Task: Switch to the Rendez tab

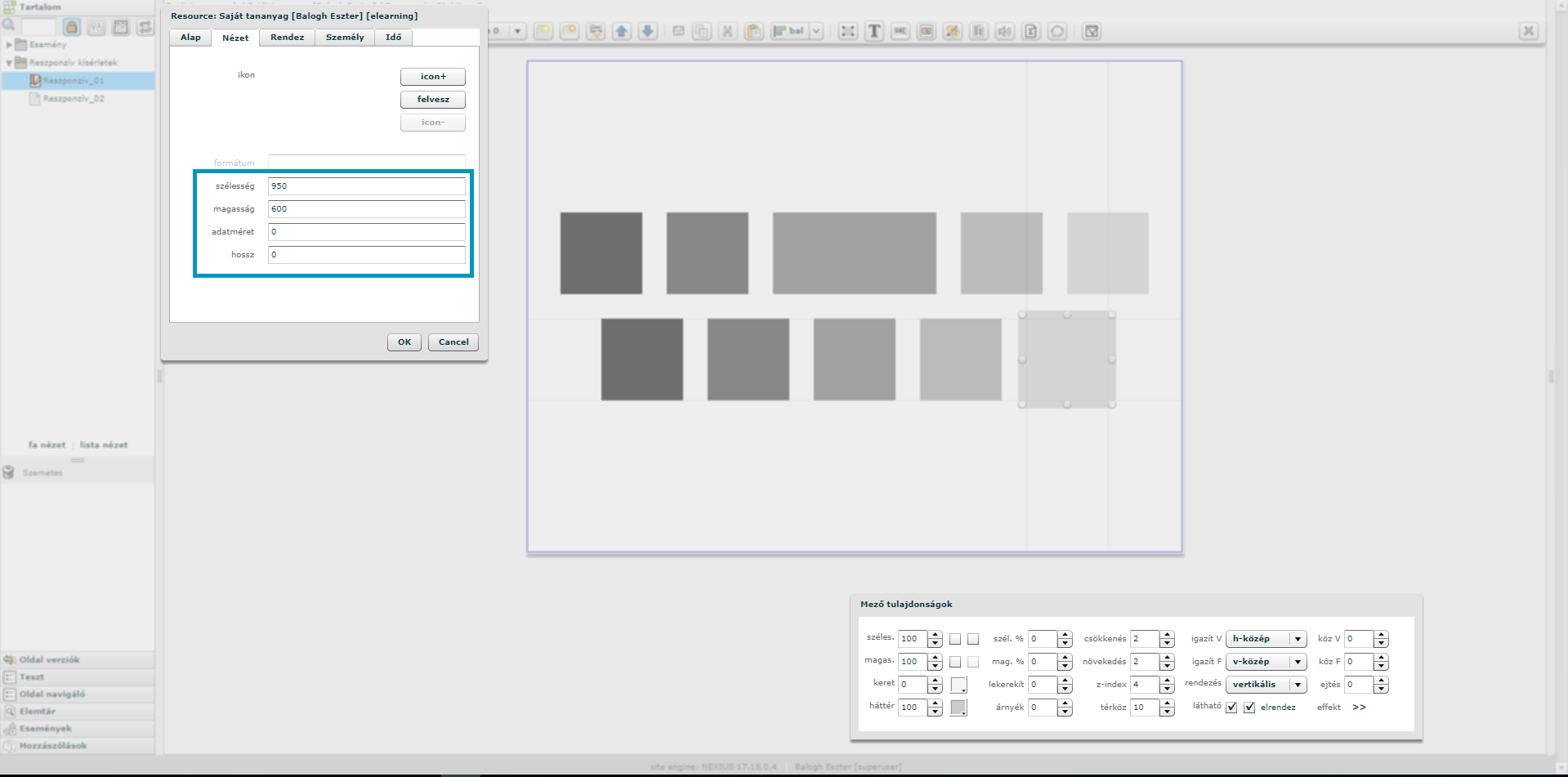Action: [287, 38]
